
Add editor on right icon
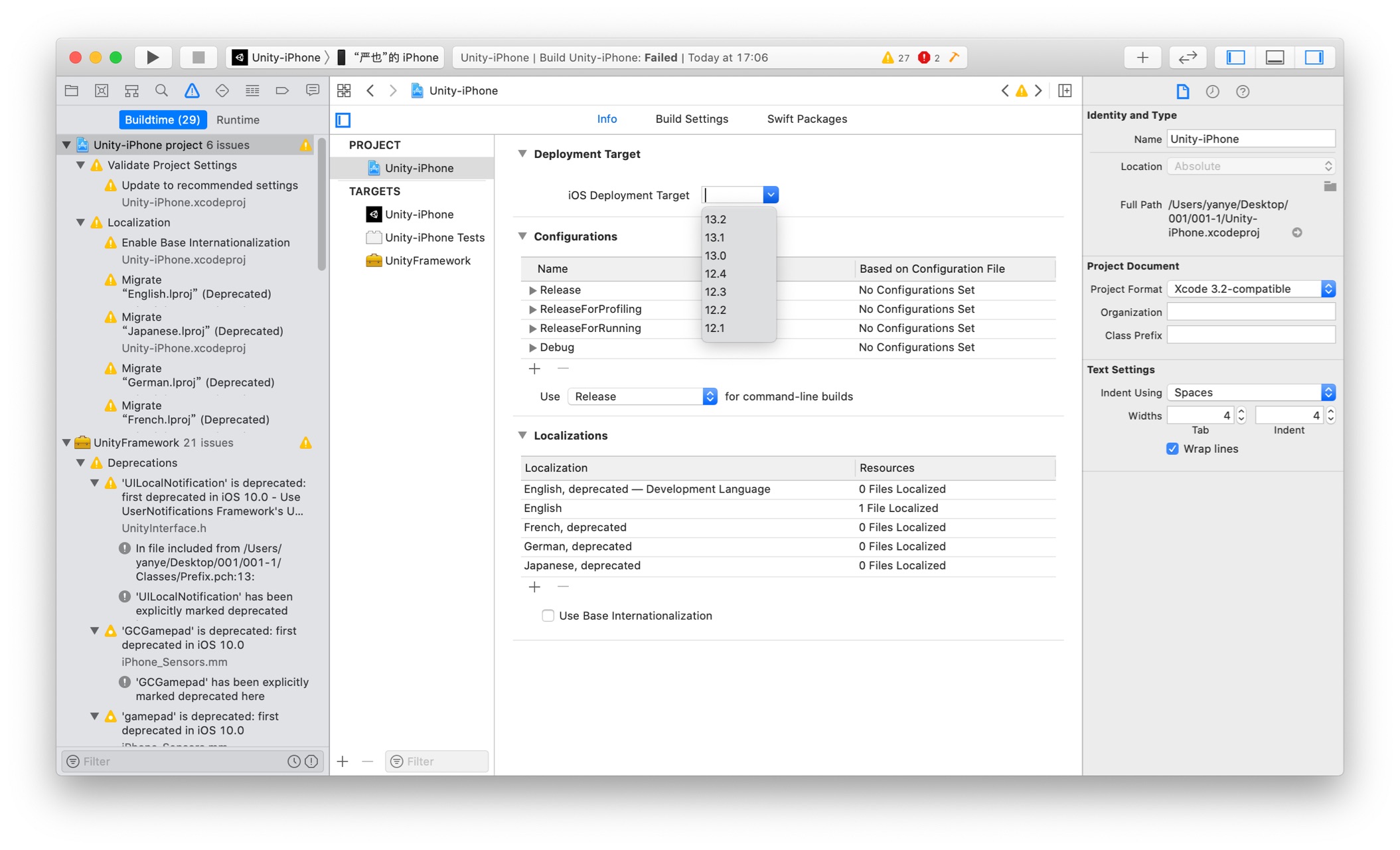click(x=1065, y=91)
